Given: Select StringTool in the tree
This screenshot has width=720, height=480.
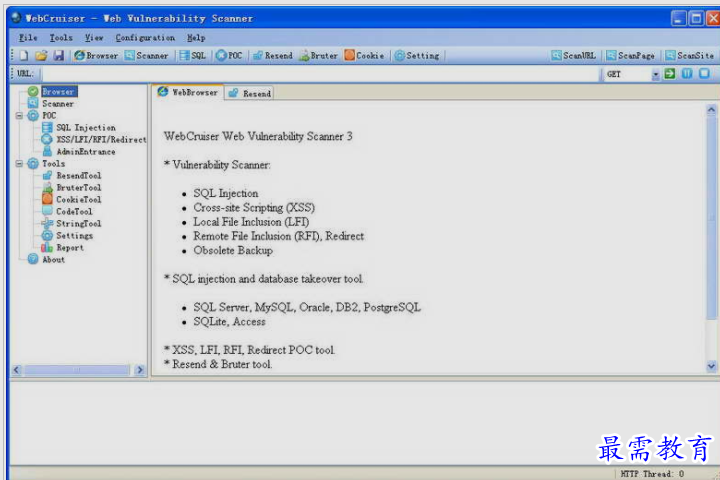Looking at the screenshot, I should coord(79,223).
